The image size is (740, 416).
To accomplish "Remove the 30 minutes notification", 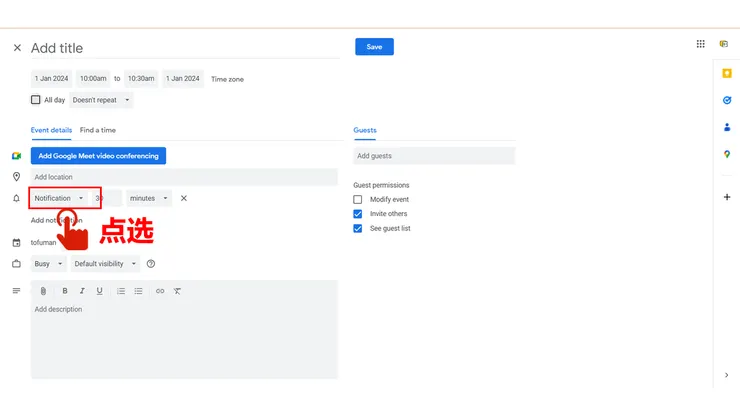I will (x=184, y=198).
